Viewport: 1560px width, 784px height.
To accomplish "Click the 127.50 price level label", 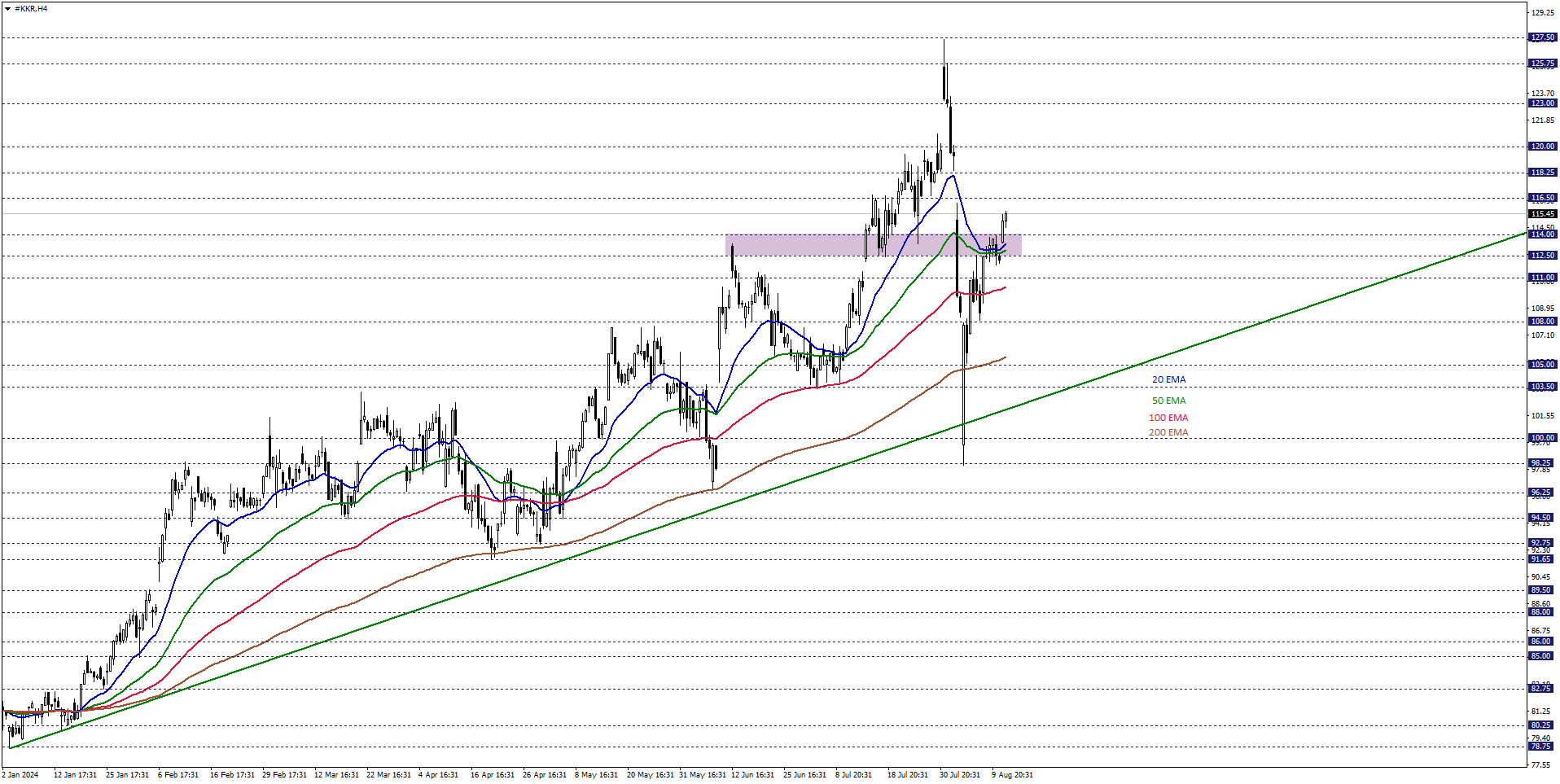I will [x=1543, y=37].
